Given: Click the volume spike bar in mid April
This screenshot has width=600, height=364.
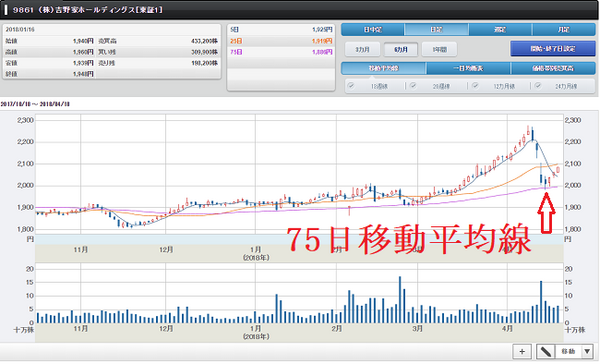Looking at the screenshot, I should (x=541, y=302).
